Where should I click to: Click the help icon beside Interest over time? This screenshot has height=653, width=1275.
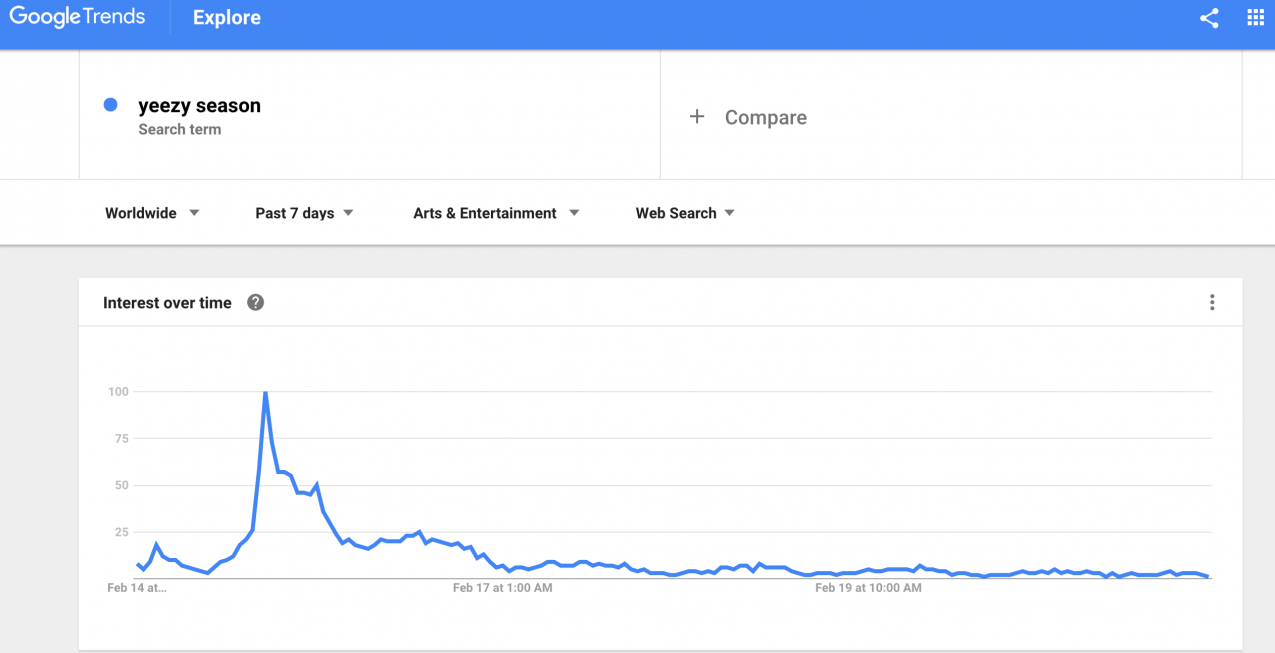coord(255,302)
